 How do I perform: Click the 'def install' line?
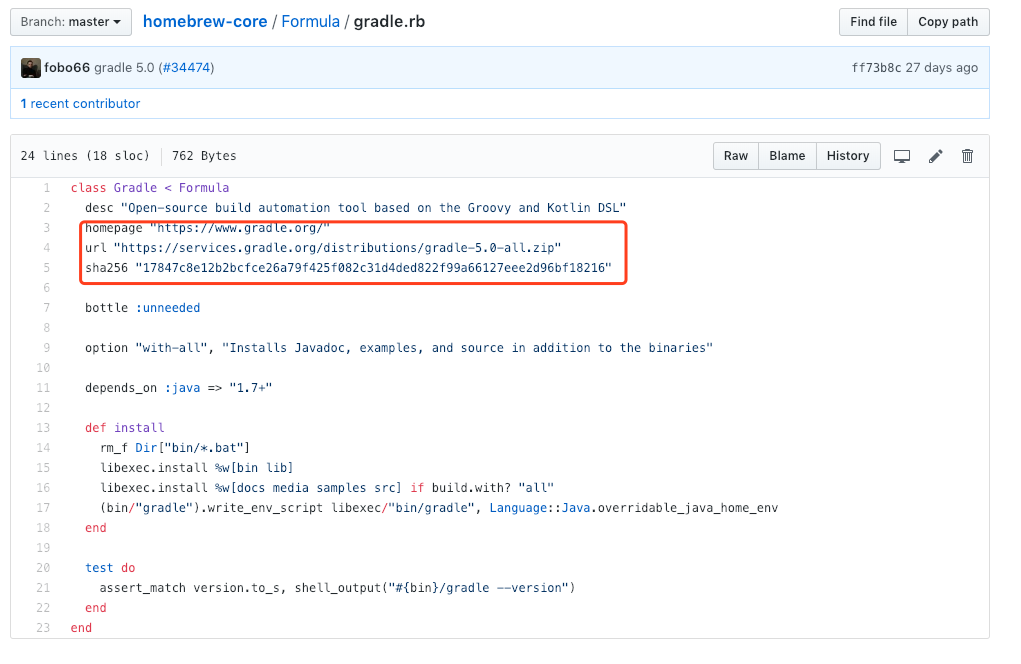pos(124,428)
